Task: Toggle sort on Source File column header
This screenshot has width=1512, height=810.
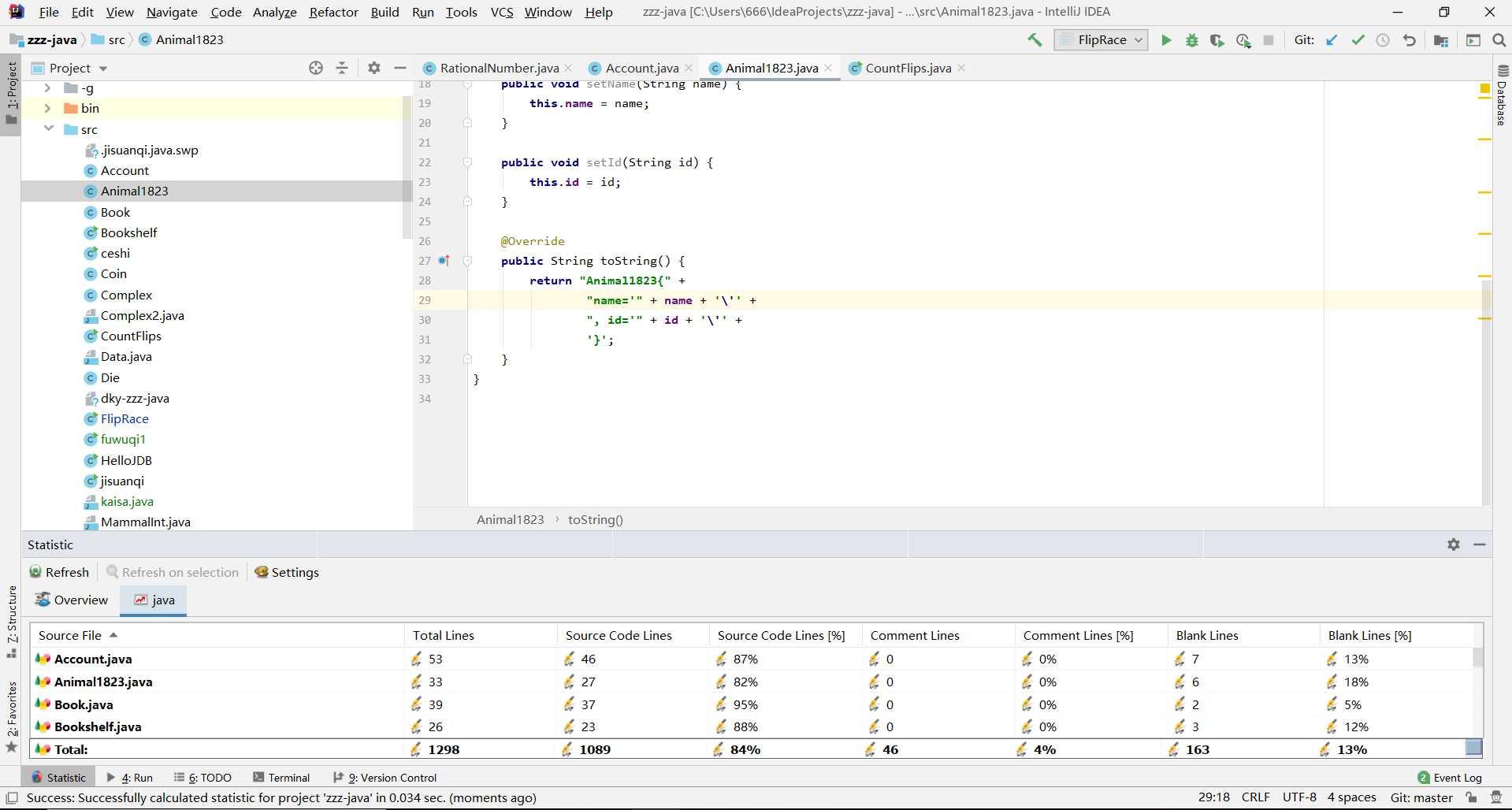Action: pos(217,635)
